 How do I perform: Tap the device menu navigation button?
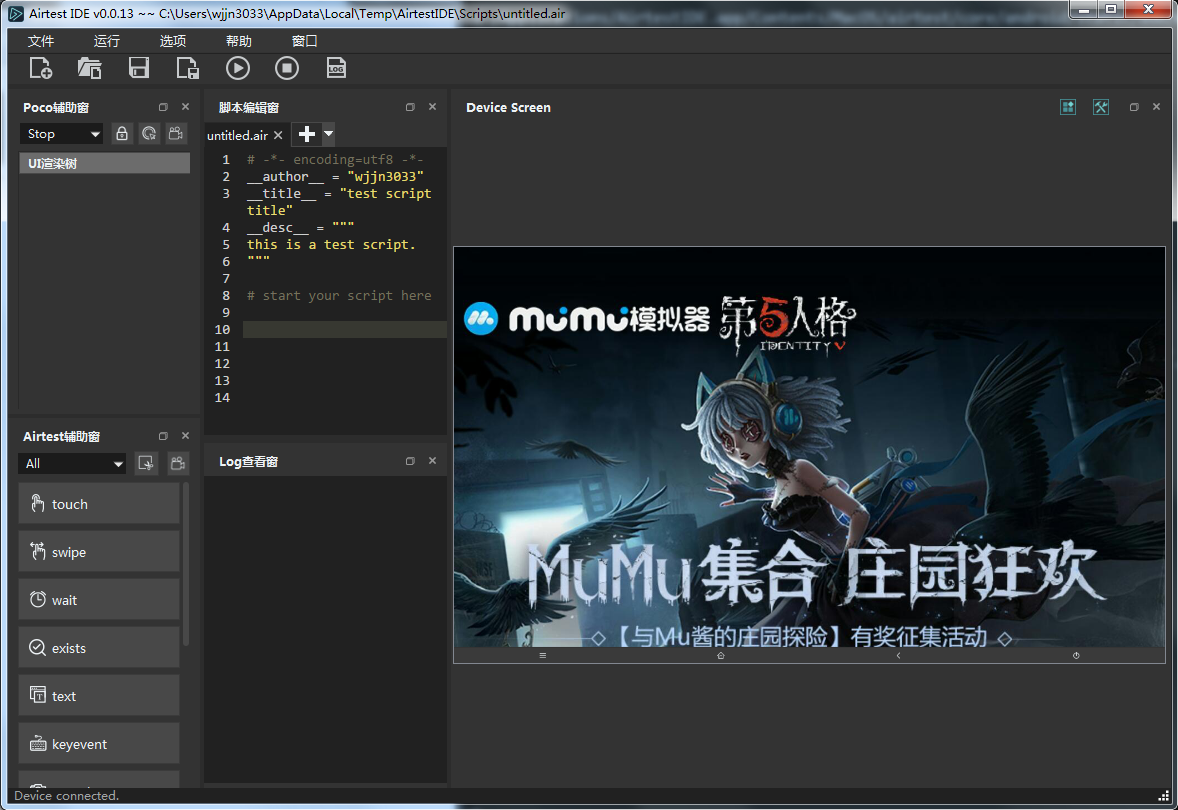[x=542, y=655]
